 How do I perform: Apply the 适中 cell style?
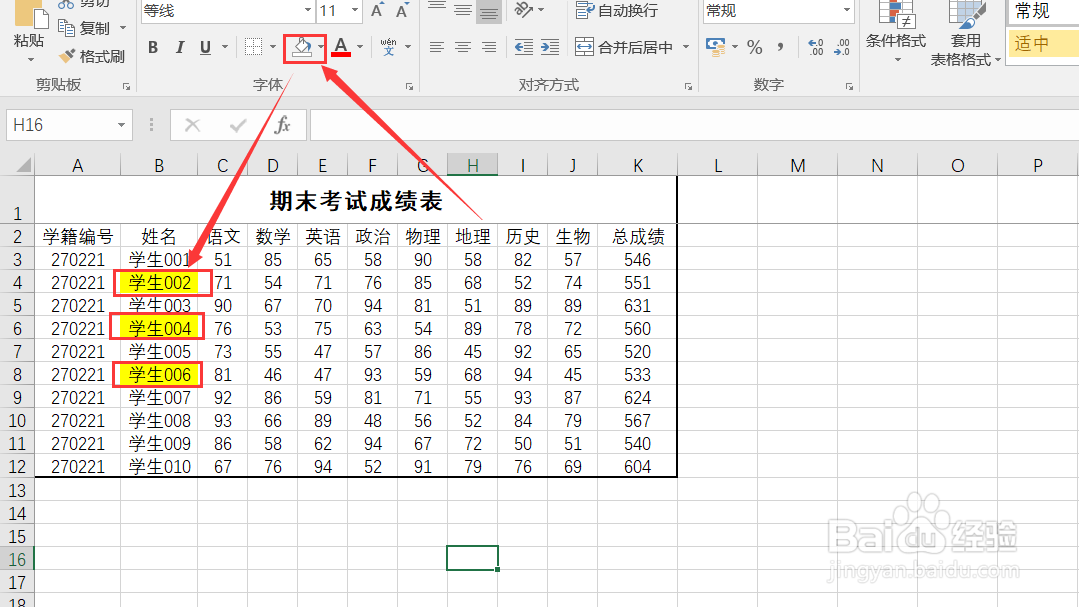coord(1042,44)
